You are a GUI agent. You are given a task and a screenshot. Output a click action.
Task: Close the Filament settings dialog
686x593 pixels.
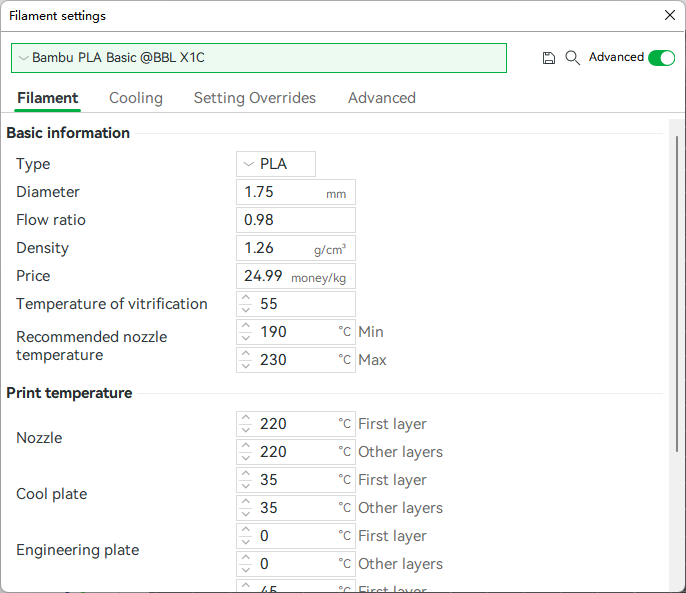[x=669, y=15]
